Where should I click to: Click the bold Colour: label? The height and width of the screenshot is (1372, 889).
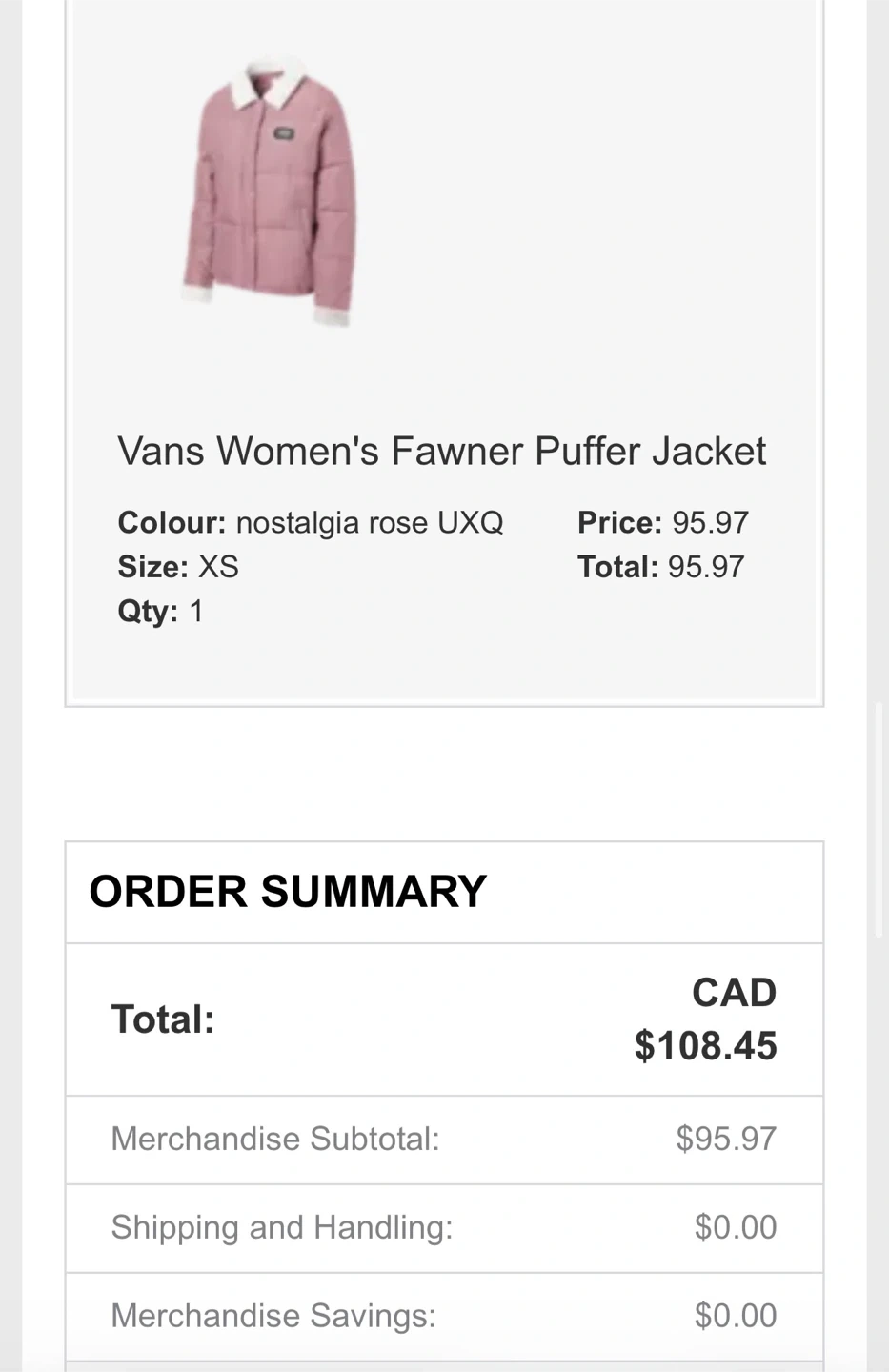coord(172,522)
